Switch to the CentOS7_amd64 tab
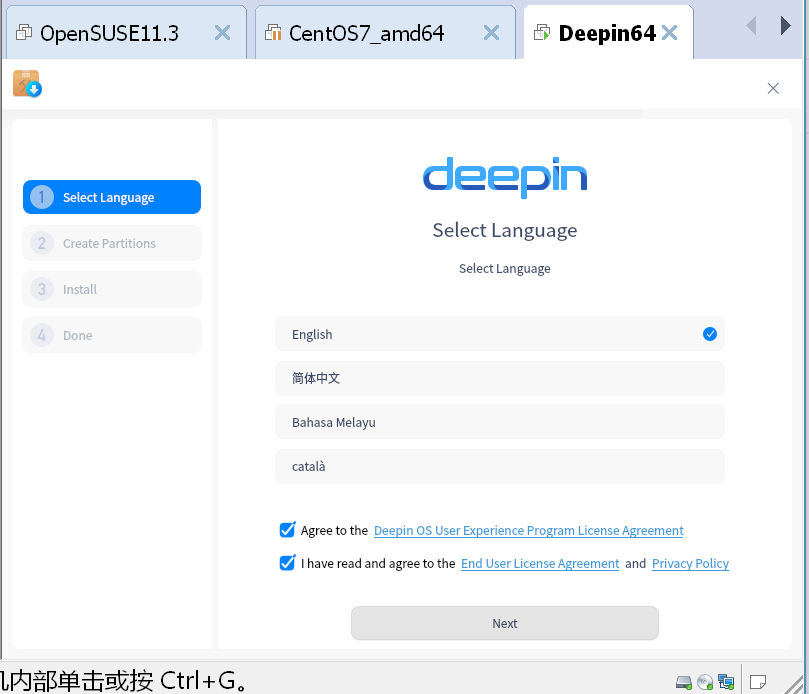809x694 pixels. click(x=385, y=33)
